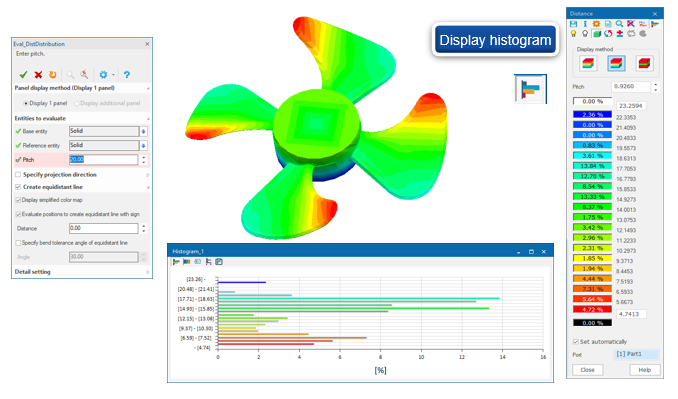Toggle the display histogram icon in Distance toolbar

[x=655, y=24]
